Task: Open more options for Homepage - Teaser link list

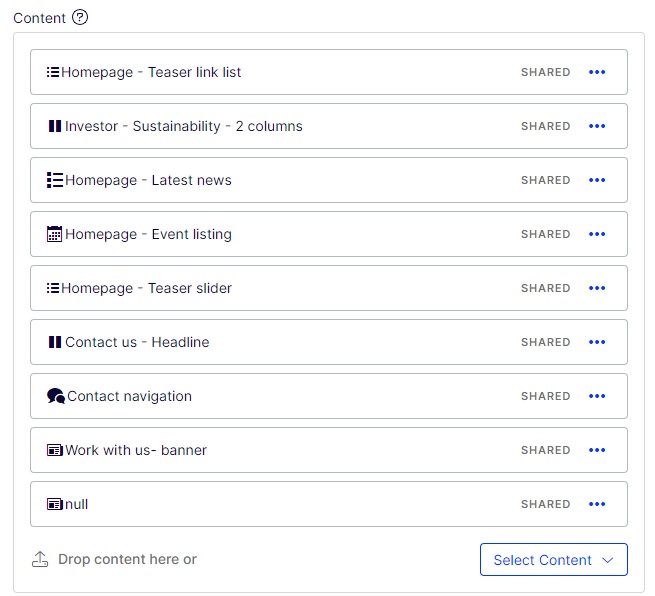Action: 597,72
